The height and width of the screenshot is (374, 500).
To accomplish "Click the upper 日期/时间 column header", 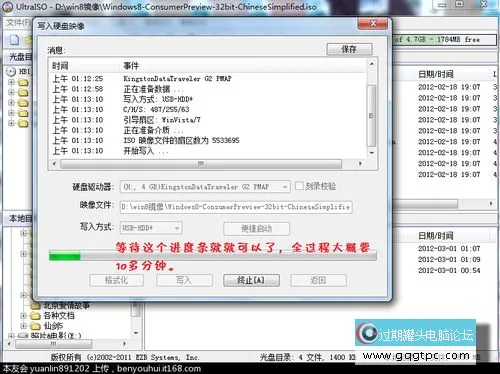I will 436,74.
